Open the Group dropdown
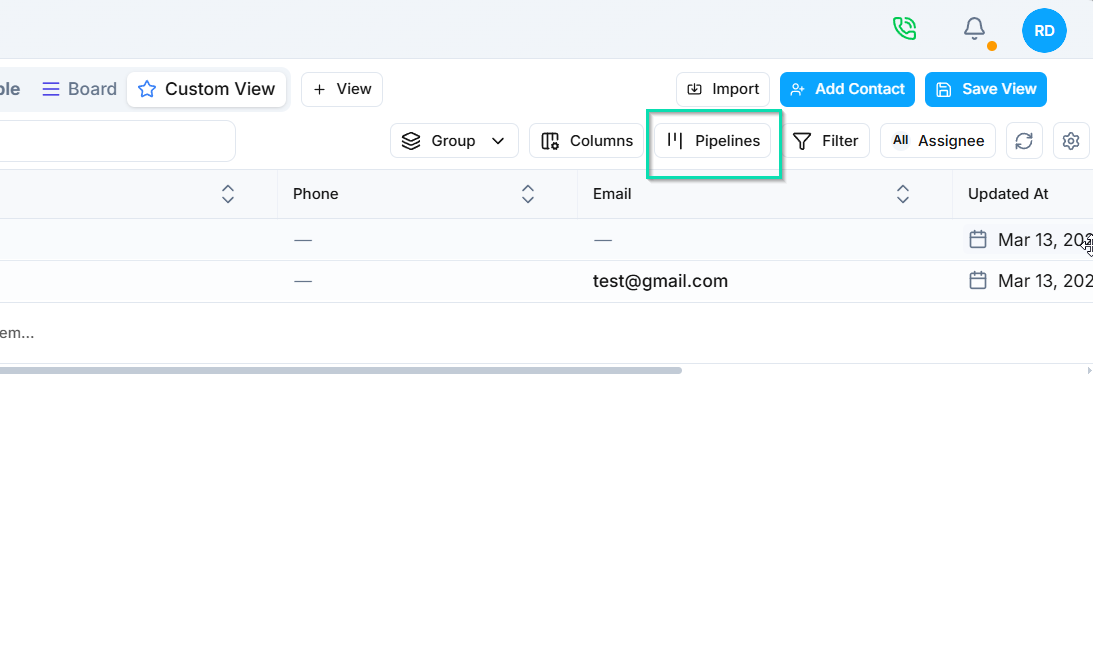This screenshot has width=1093, height=672. 454,140
